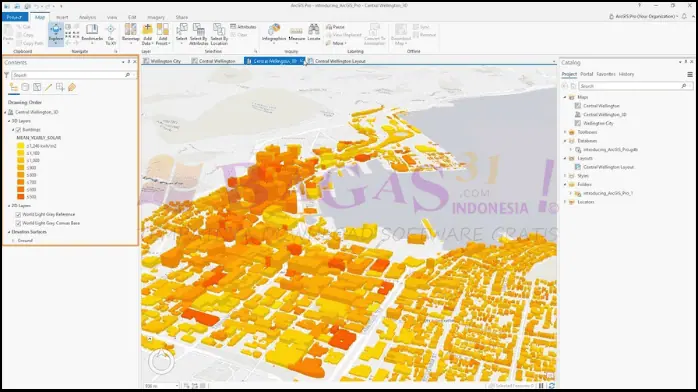Uncheck the Buildings layer checkbox

click(18, 130)
